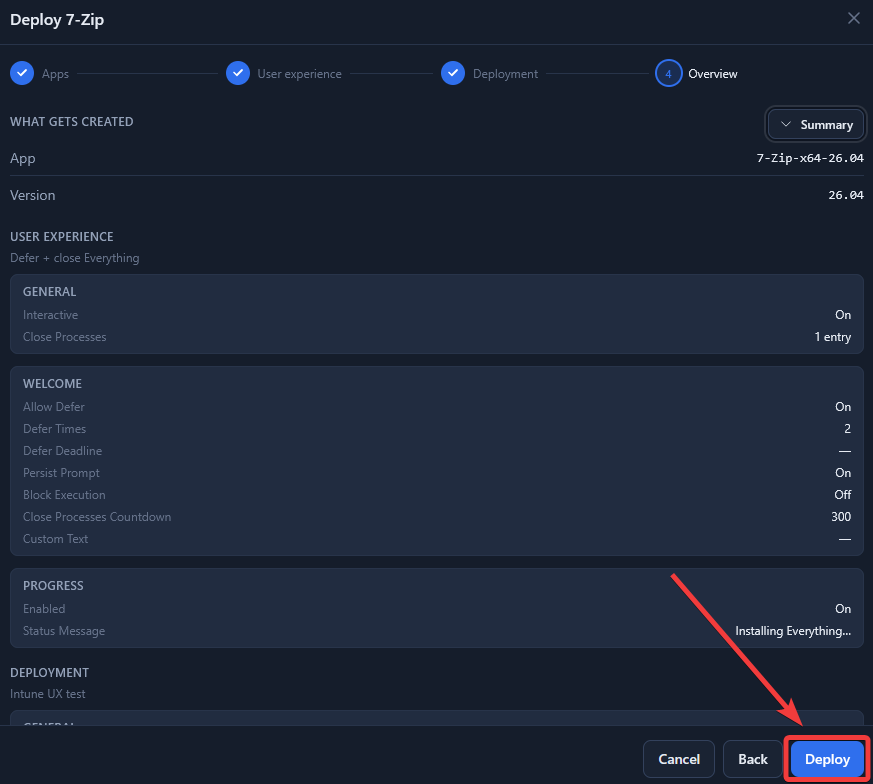Click Block Execution value Off
Image resolution: width=873 pixels, height=784 pixels.
(842, 494)
